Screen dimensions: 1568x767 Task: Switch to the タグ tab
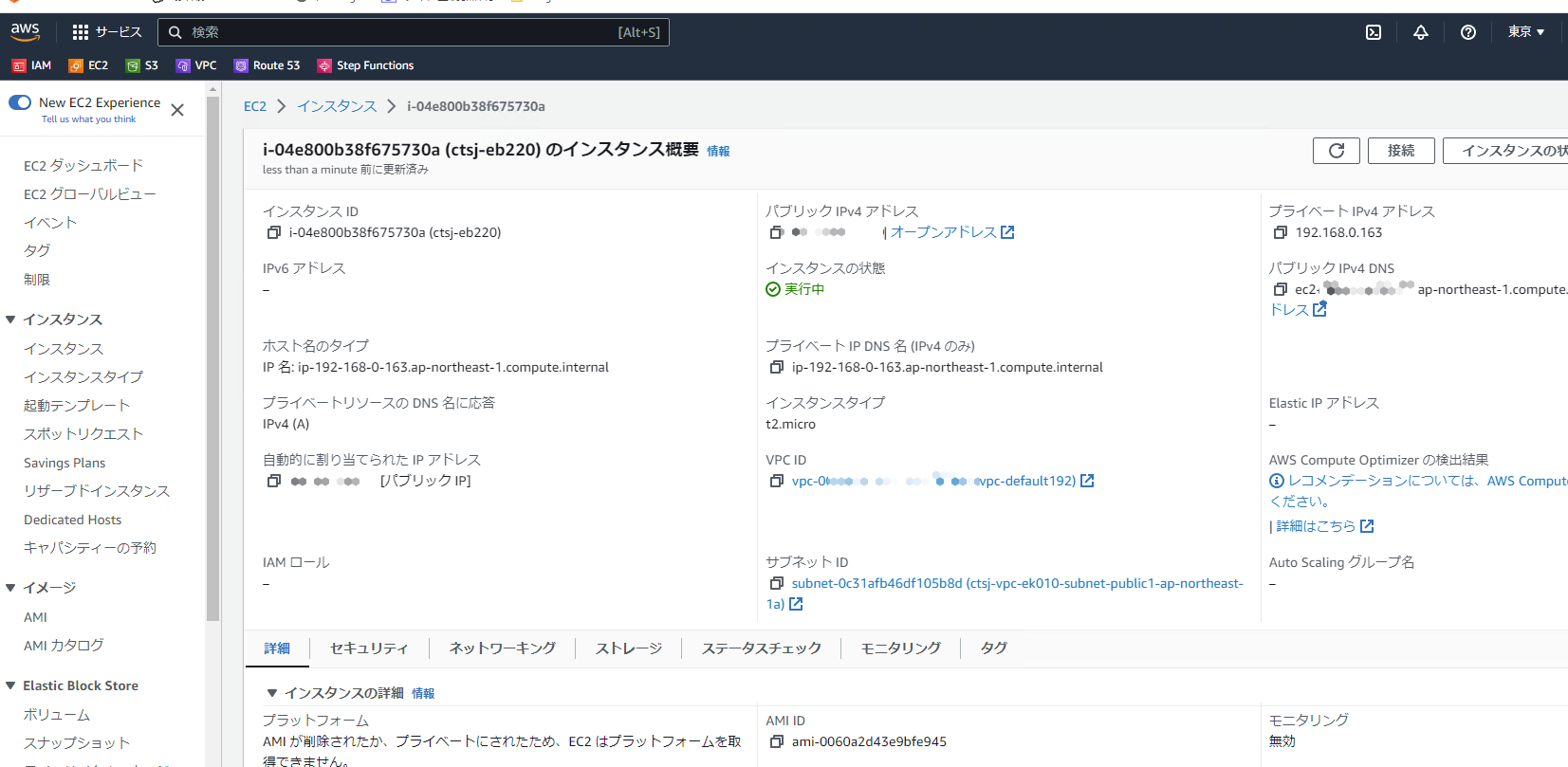[x=993, y=648]
